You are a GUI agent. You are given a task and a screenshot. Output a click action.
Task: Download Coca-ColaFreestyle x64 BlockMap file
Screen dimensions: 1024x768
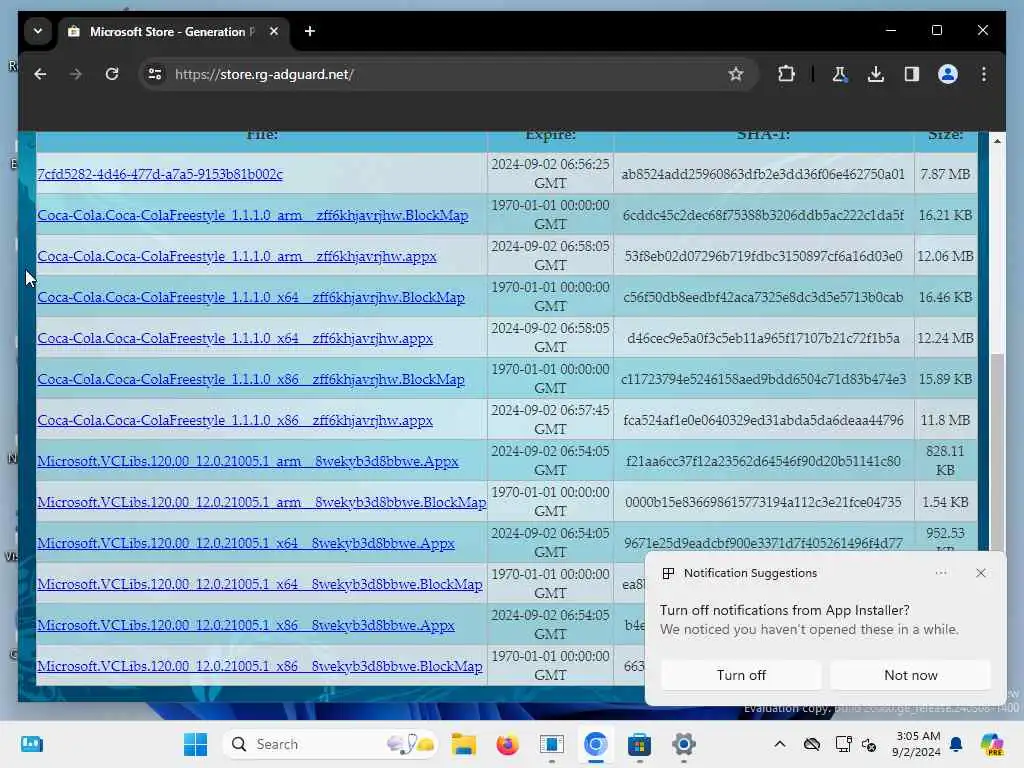pos(251,297)
